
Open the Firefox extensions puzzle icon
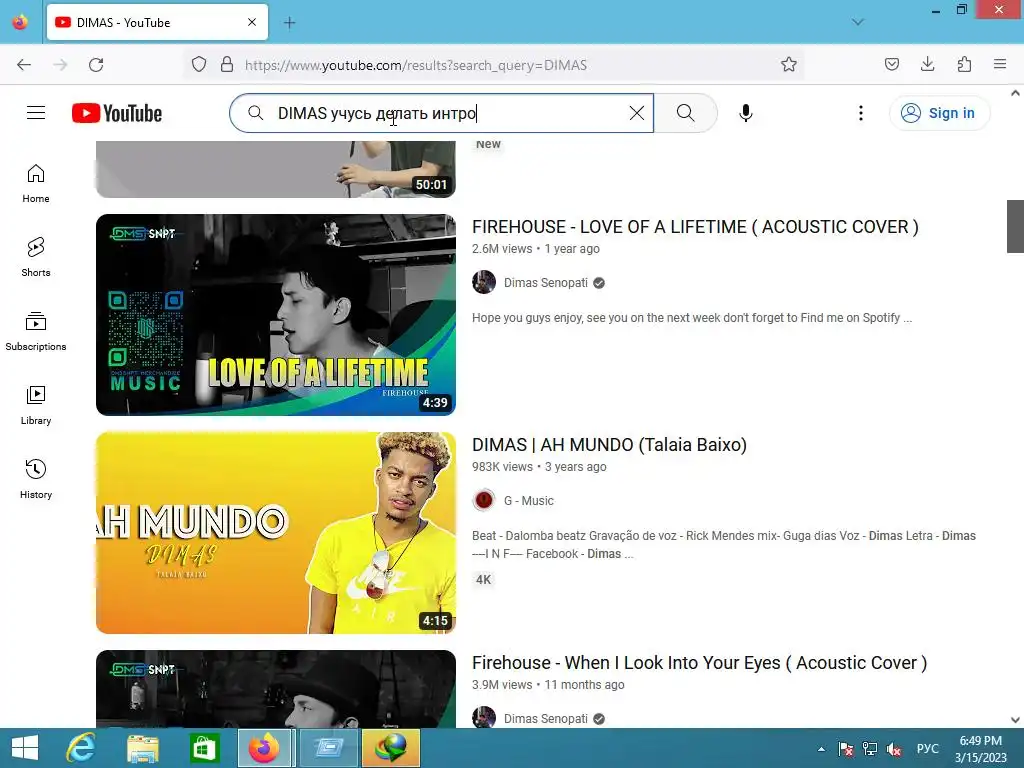click(x=964, y=65)
